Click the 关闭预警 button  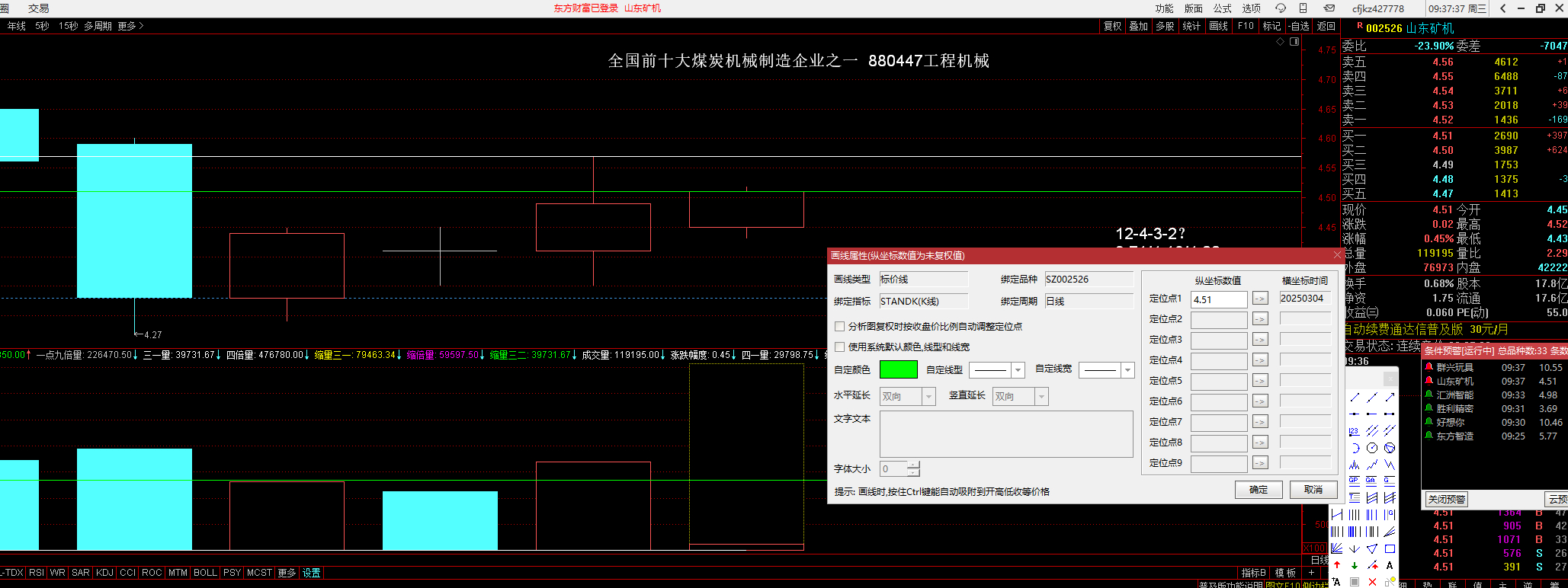(x=1446, y=500)
